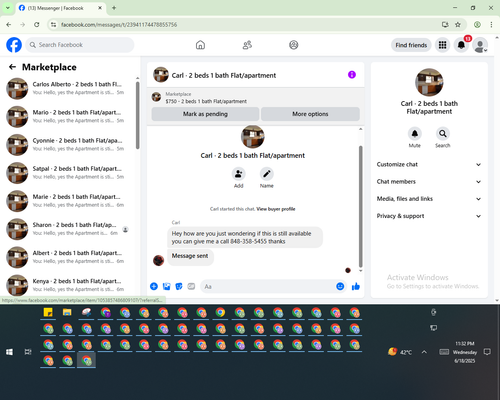Screen dimensions: 500x400
Task: Open the Groups icon in the top navigation
Action: [294, 45]
